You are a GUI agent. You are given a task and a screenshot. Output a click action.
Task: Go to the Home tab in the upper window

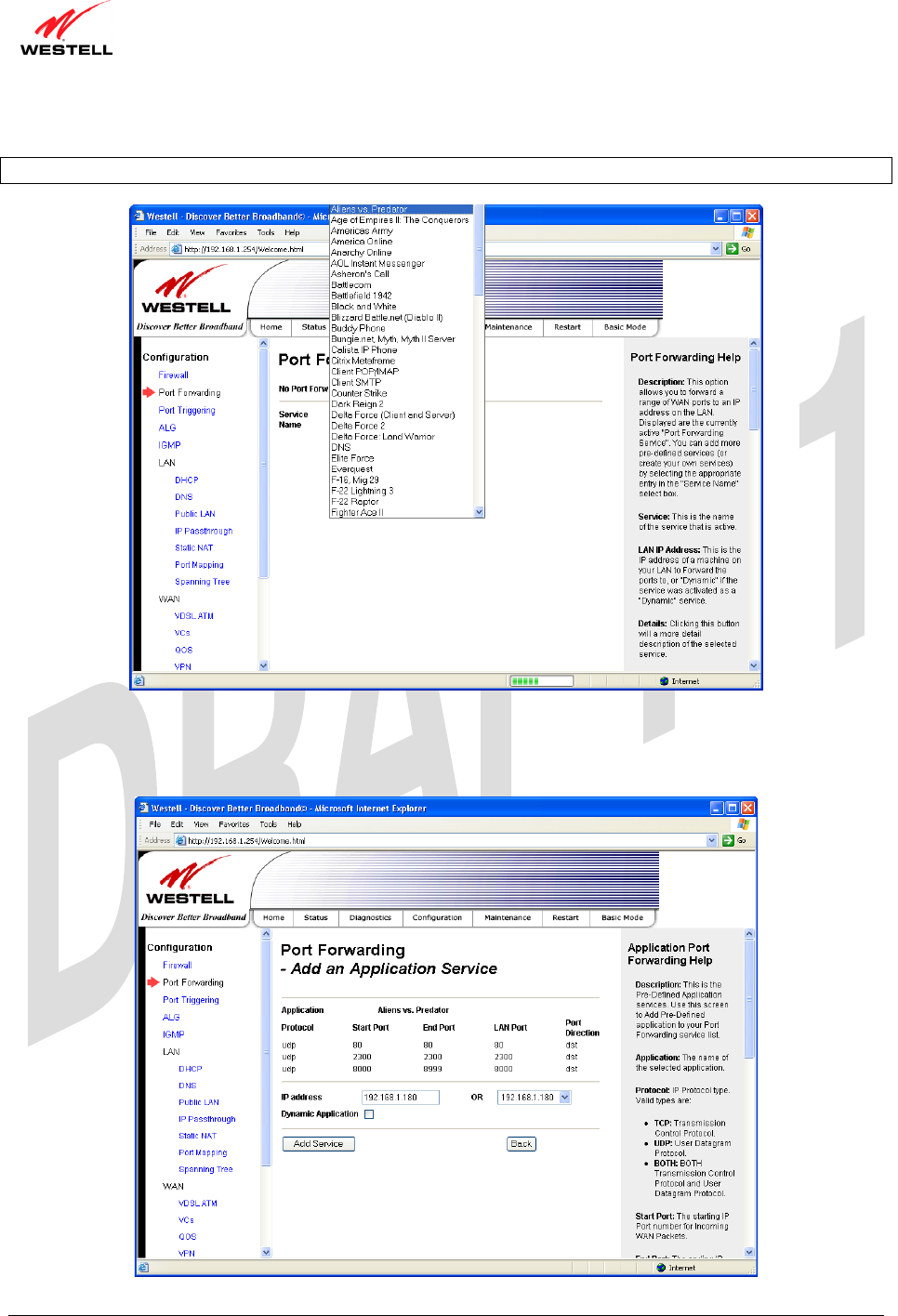[x=271, y=327]
